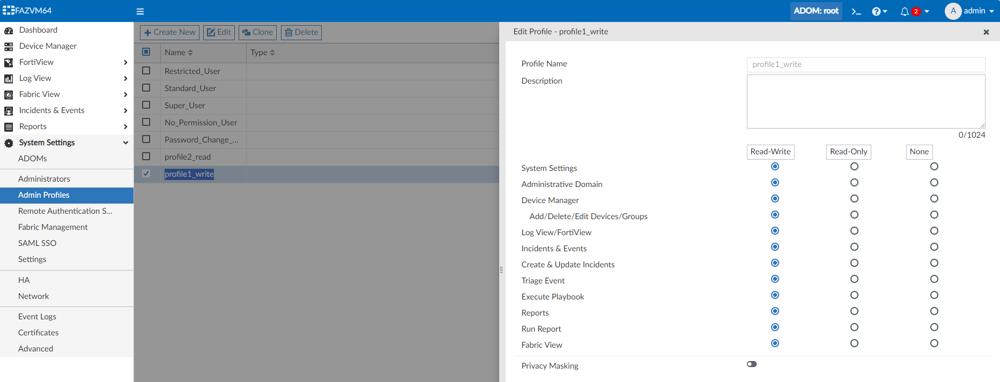Viewport: 1000px width, 382px height.
Task: Open the notifications dropdown arrow
Action: tap(927, 11)
